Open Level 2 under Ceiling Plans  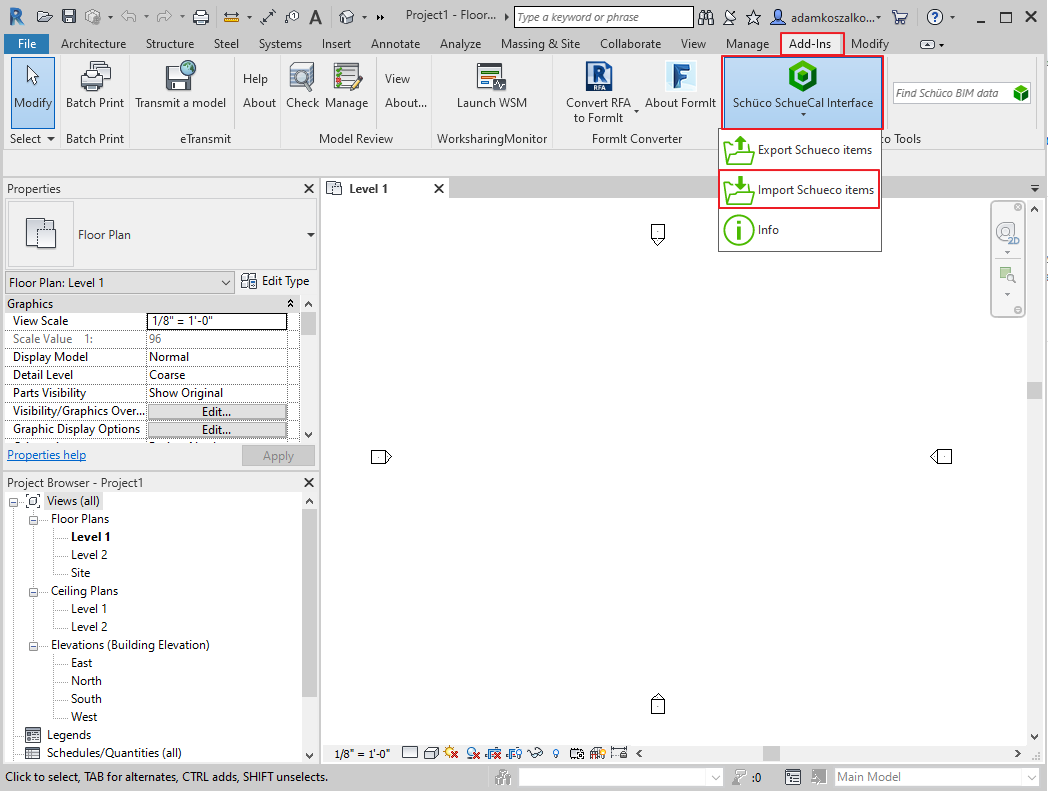click(89, 627)
